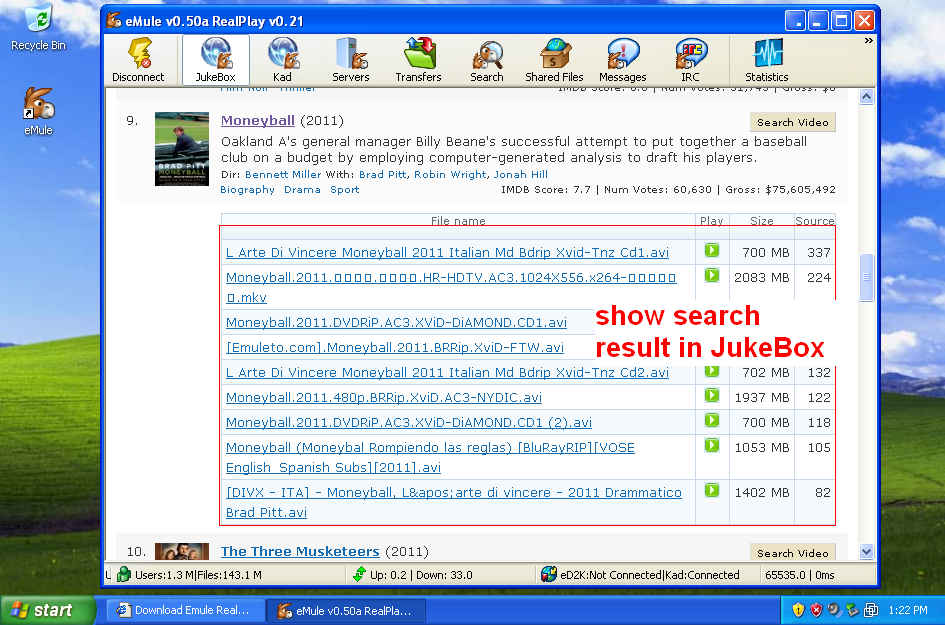
Task: Select the Biography genre link
Action: (247, 190)
